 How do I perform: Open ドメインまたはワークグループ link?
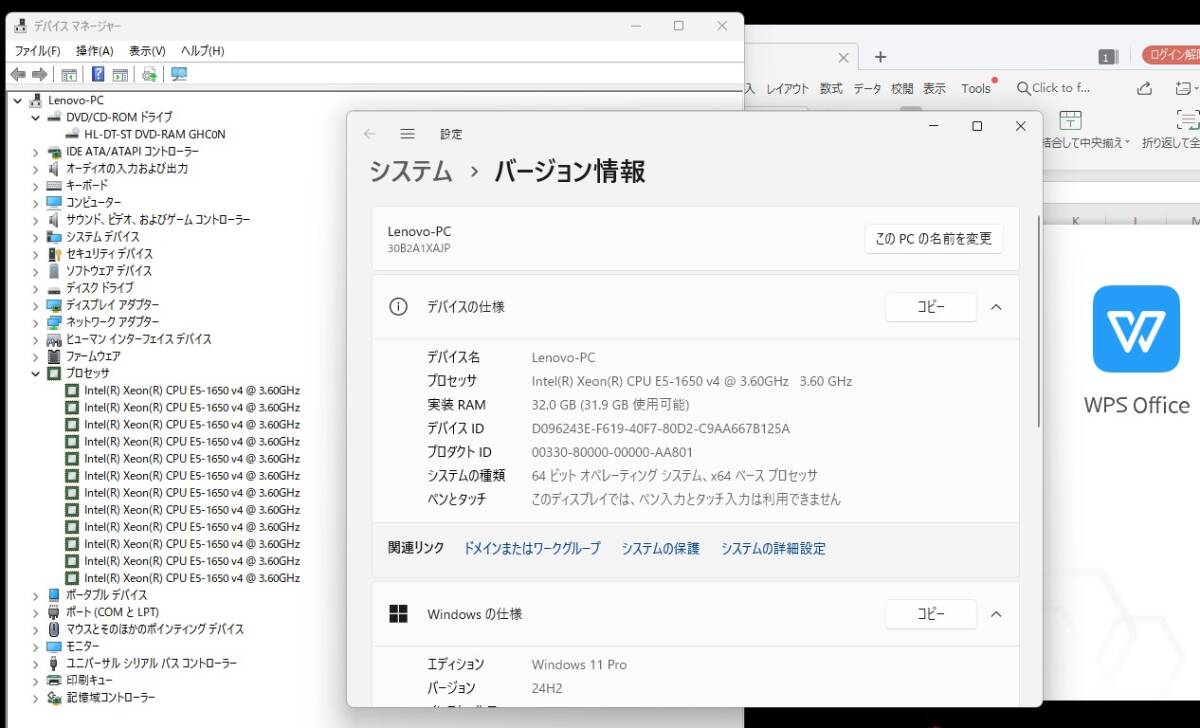pos(532,549)
